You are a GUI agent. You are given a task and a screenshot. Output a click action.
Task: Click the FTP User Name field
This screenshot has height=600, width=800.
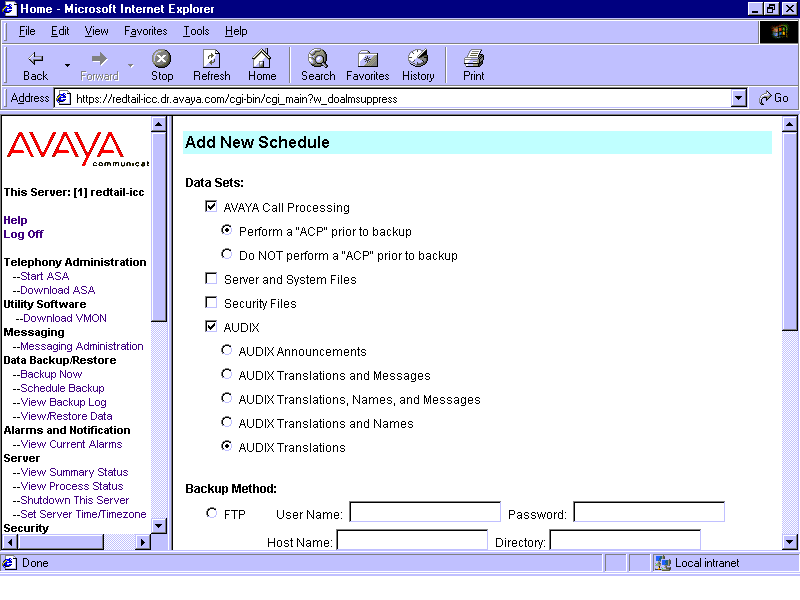point(425,512)
